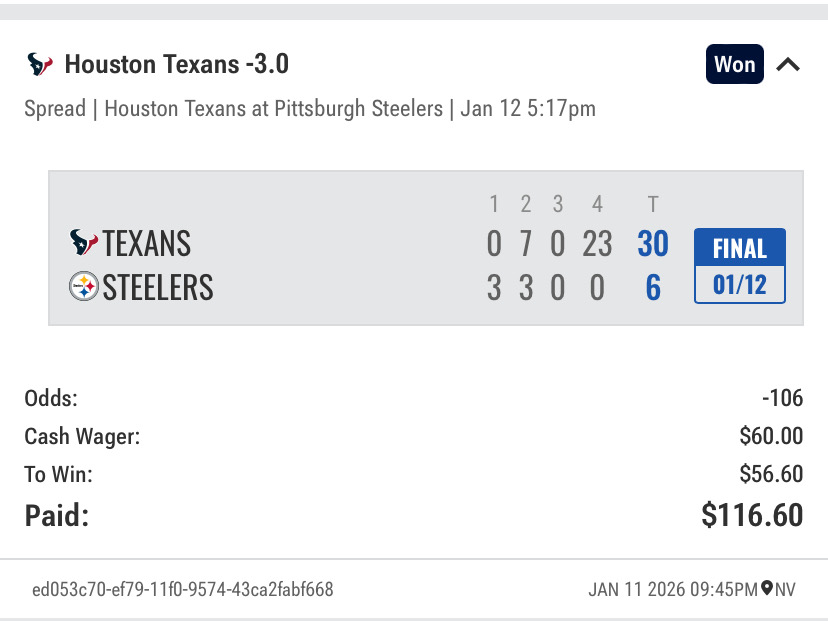Click the Cash Wager amount $60.00
Viewport: 828px width, 621px height.
tap(770, 436)
